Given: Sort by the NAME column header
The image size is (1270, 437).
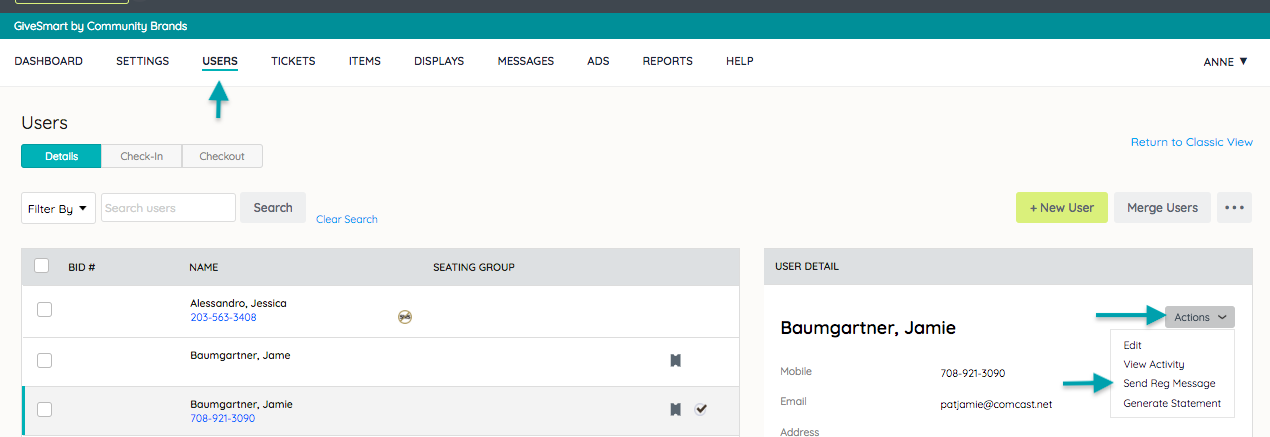Looking at the screenshot, I should (x=203, y=267).
